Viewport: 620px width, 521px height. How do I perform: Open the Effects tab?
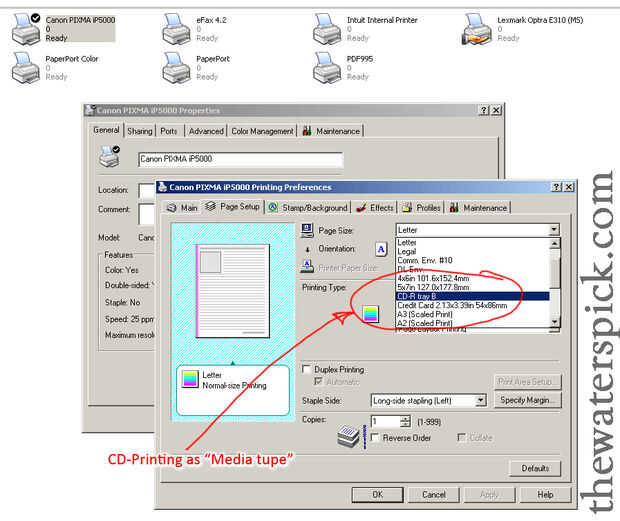[375, 208]
